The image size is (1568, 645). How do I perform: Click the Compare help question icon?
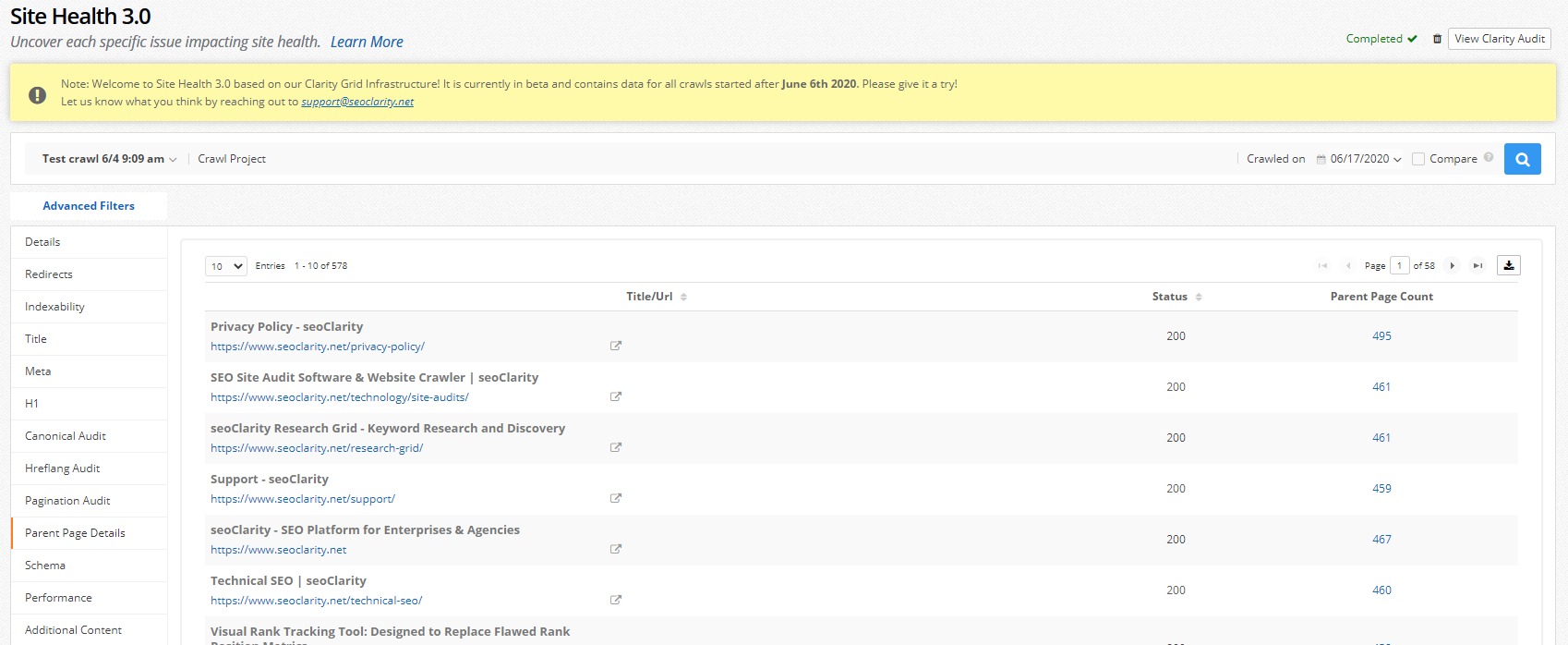pos(1489,157)
